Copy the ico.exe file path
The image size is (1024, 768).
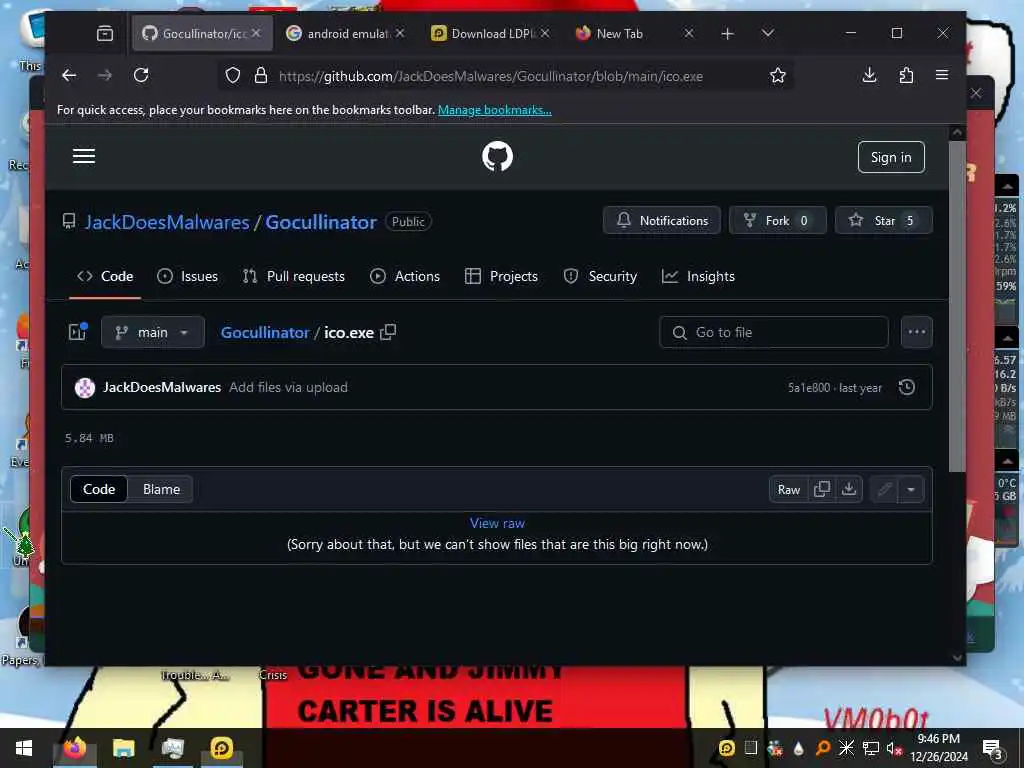(x=388, y=332)
